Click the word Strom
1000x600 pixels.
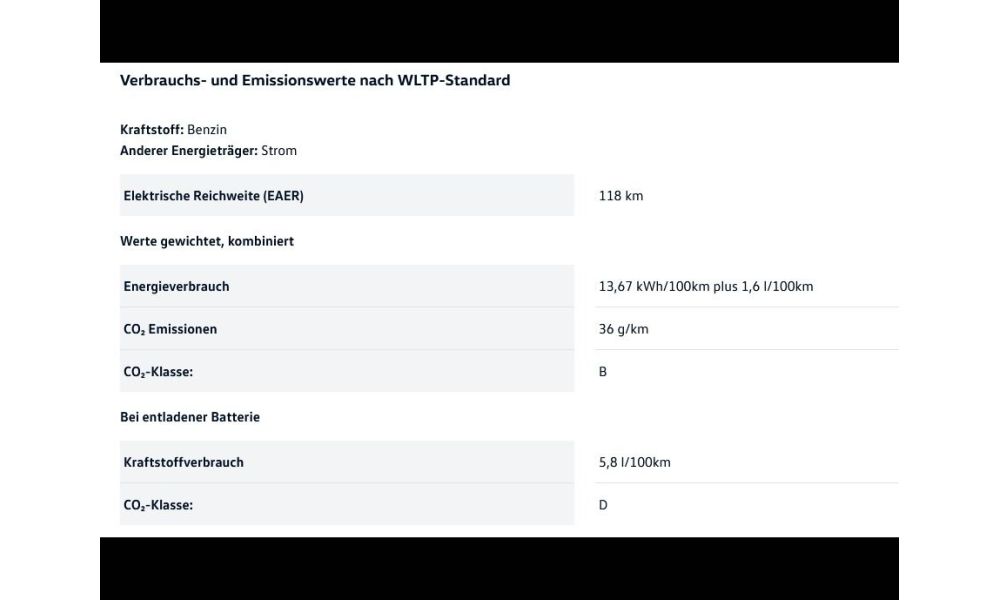pos(279,150)
